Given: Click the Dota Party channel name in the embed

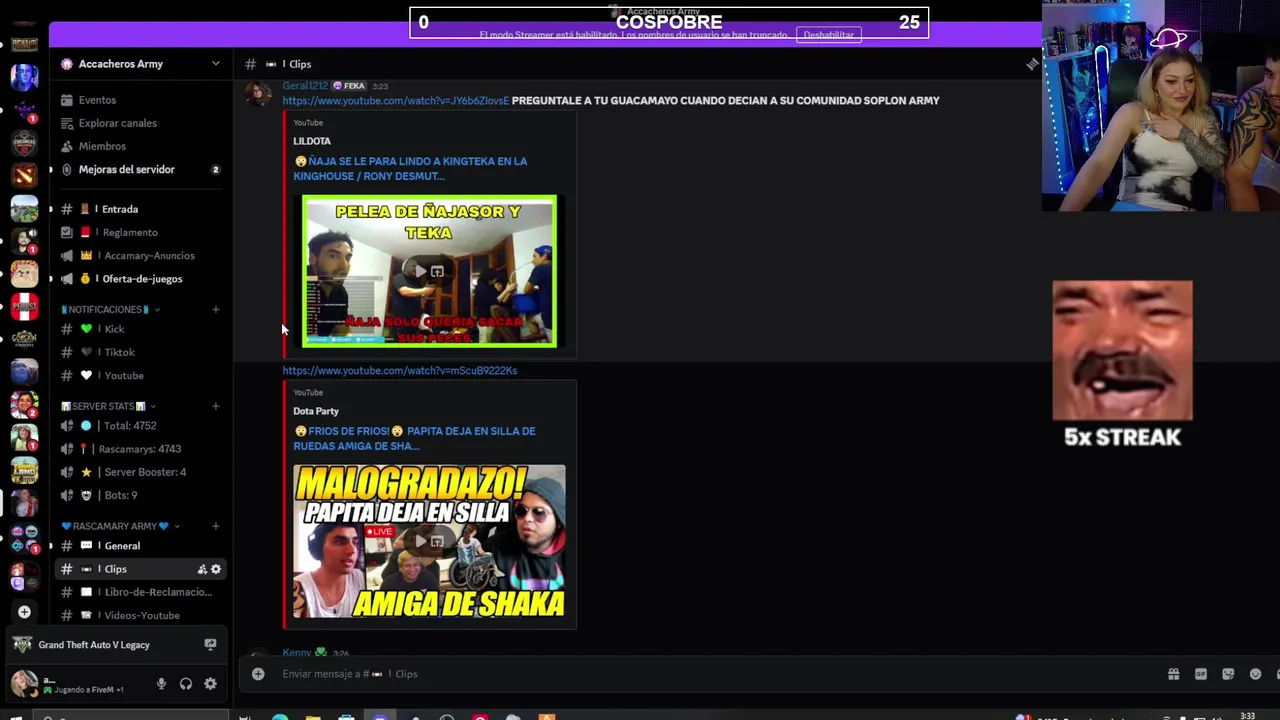Looking at the screenshot, I should point(316,411).
